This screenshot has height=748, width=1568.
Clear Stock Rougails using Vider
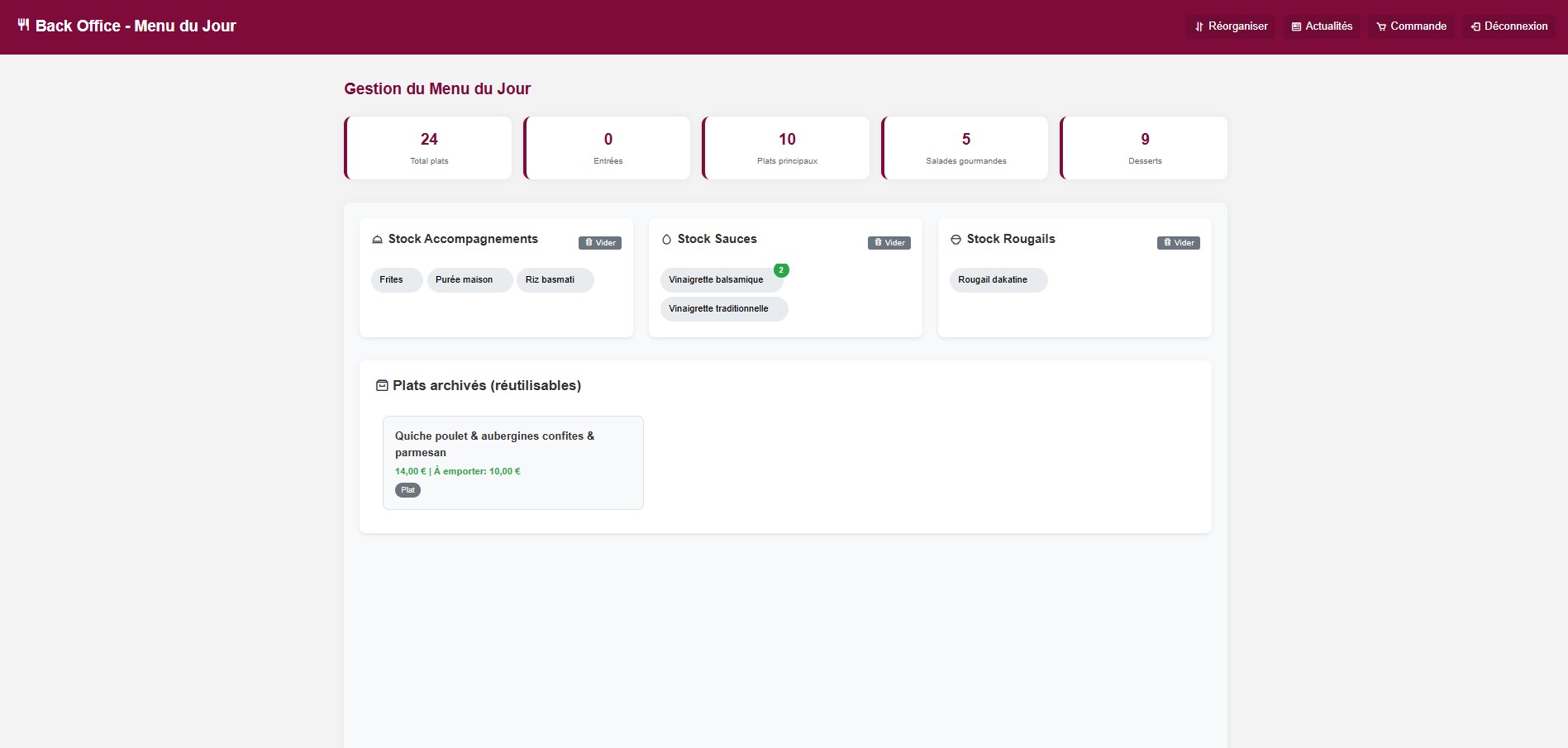point(1178,243)
